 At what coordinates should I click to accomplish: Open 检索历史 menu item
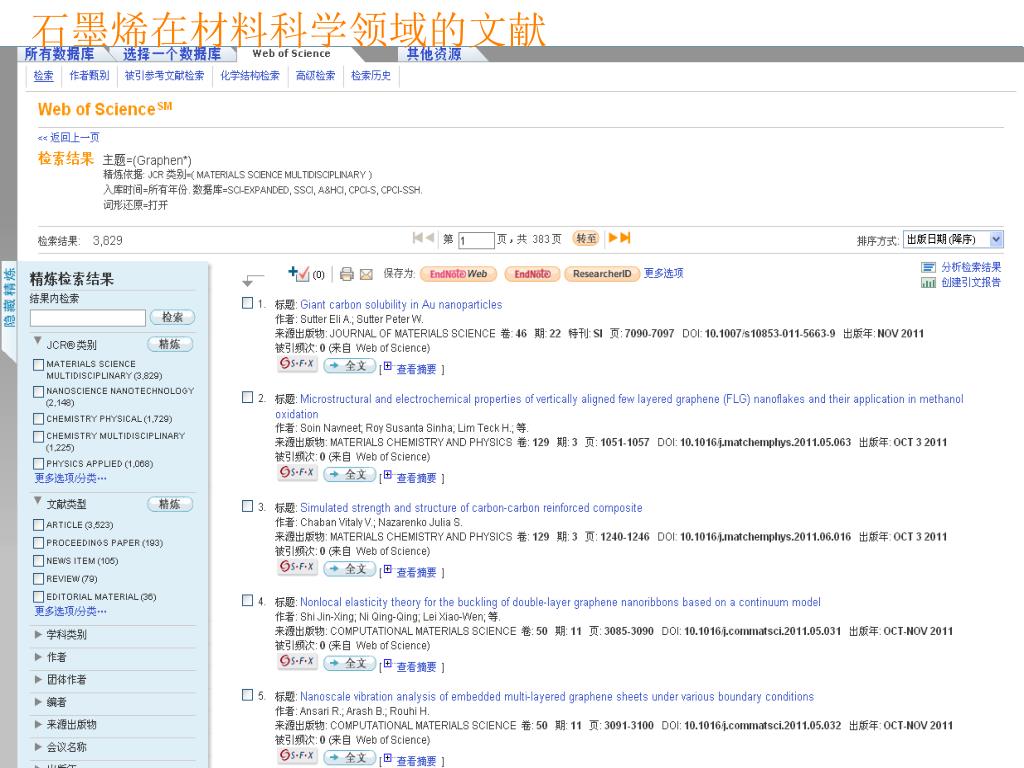click(x=371, y=76)
